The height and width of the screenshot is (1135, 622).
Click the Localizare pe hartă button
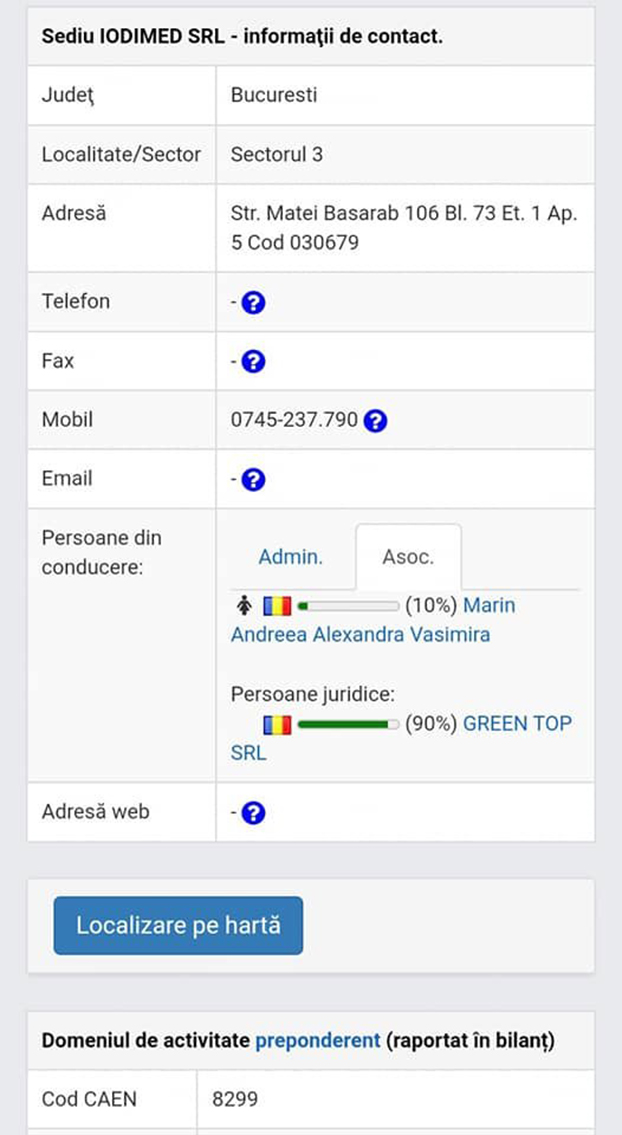click(177, 925)
